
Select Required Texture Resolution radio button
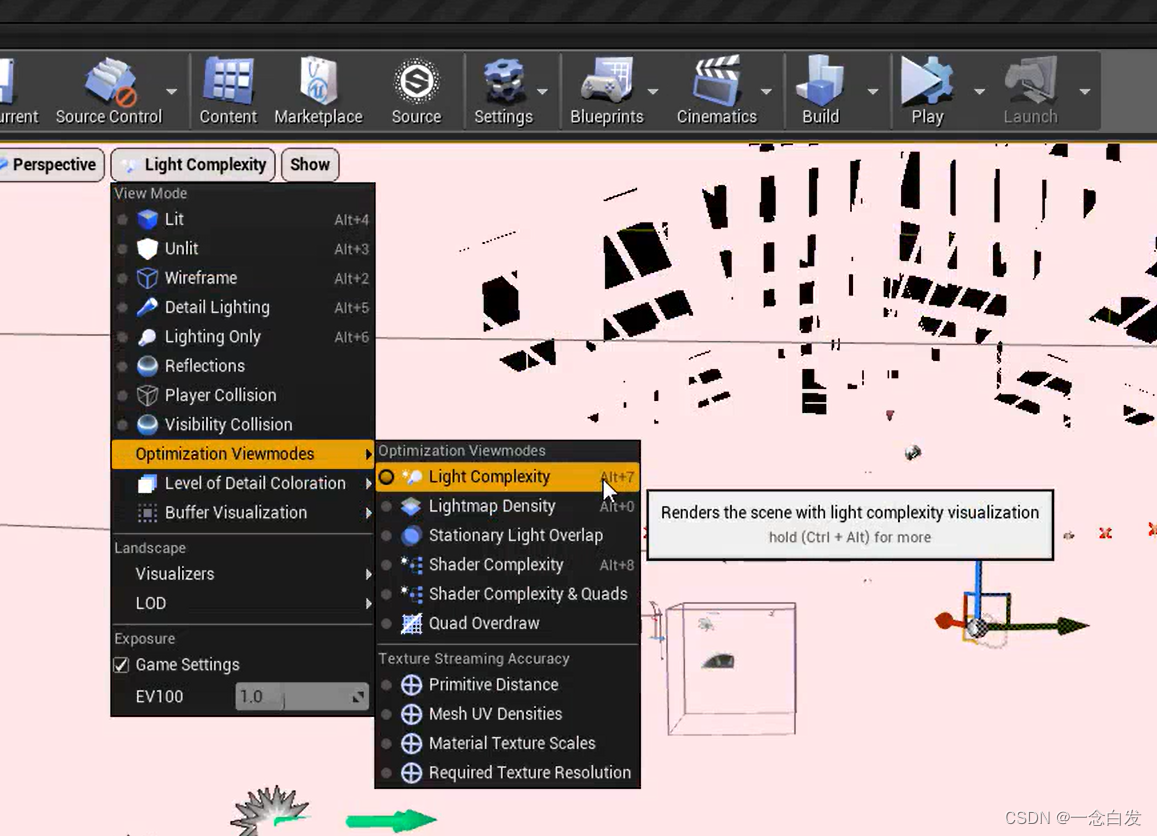[x=386, y=773]
